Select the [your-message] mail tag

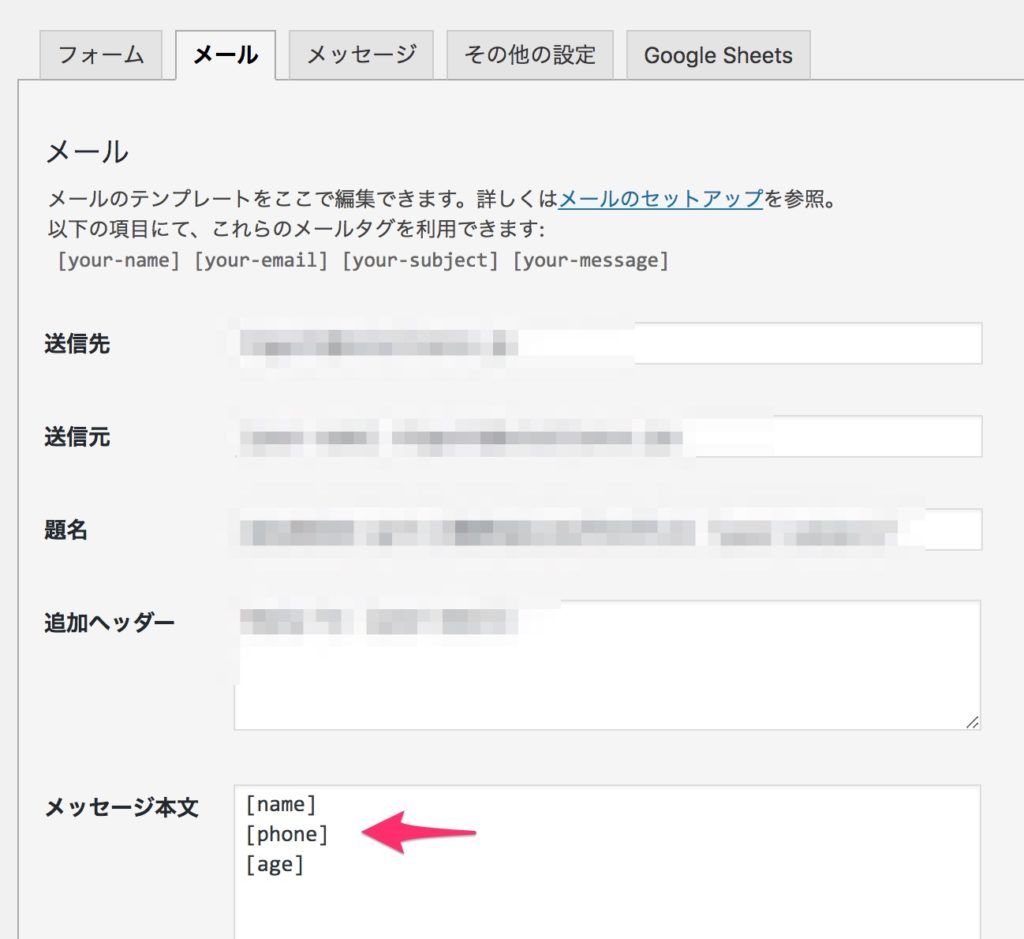coord(590,261)
